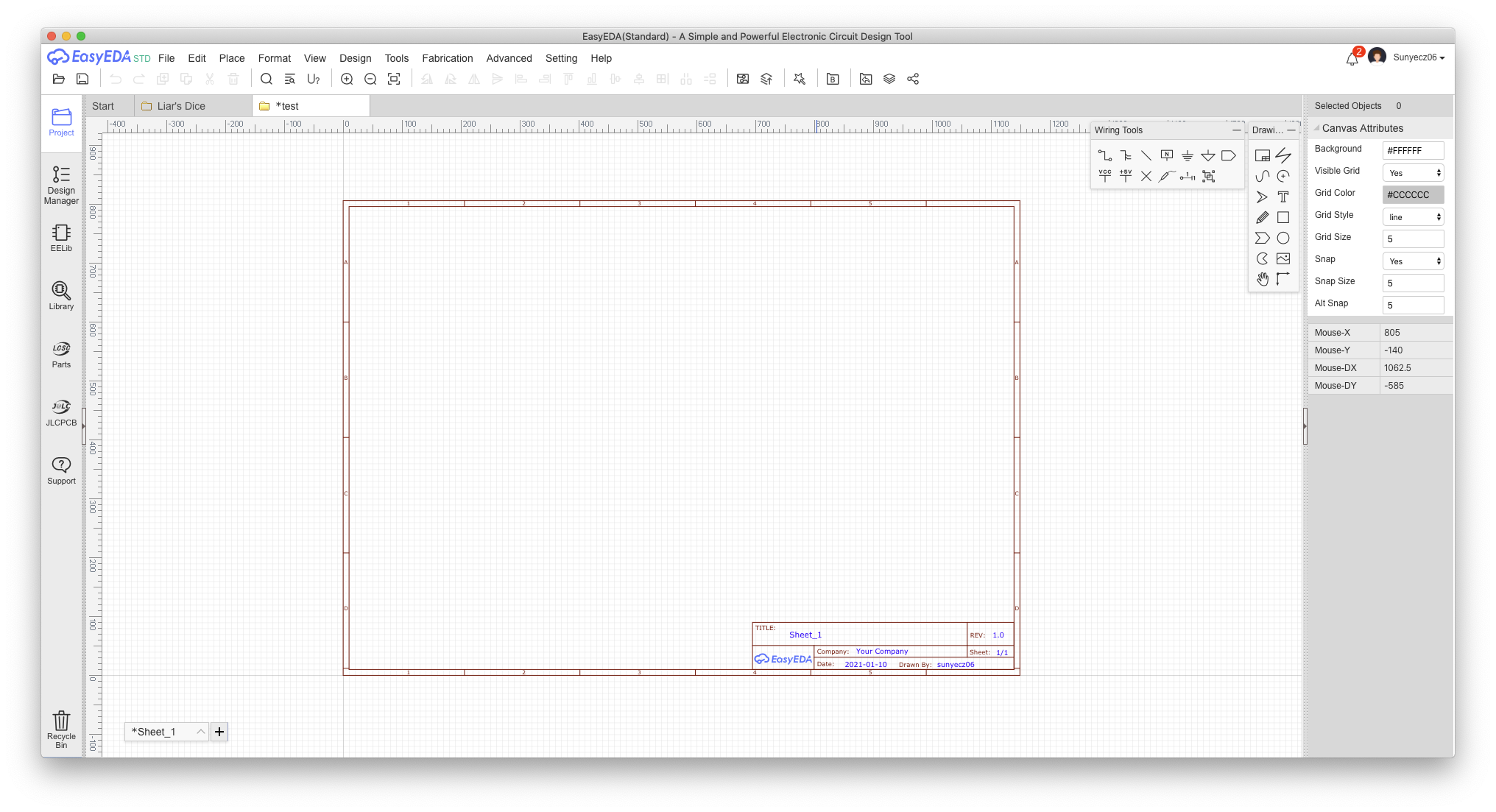
Task: Collapse the Drawing Tools panel
Action: (x=1291, y=130)
